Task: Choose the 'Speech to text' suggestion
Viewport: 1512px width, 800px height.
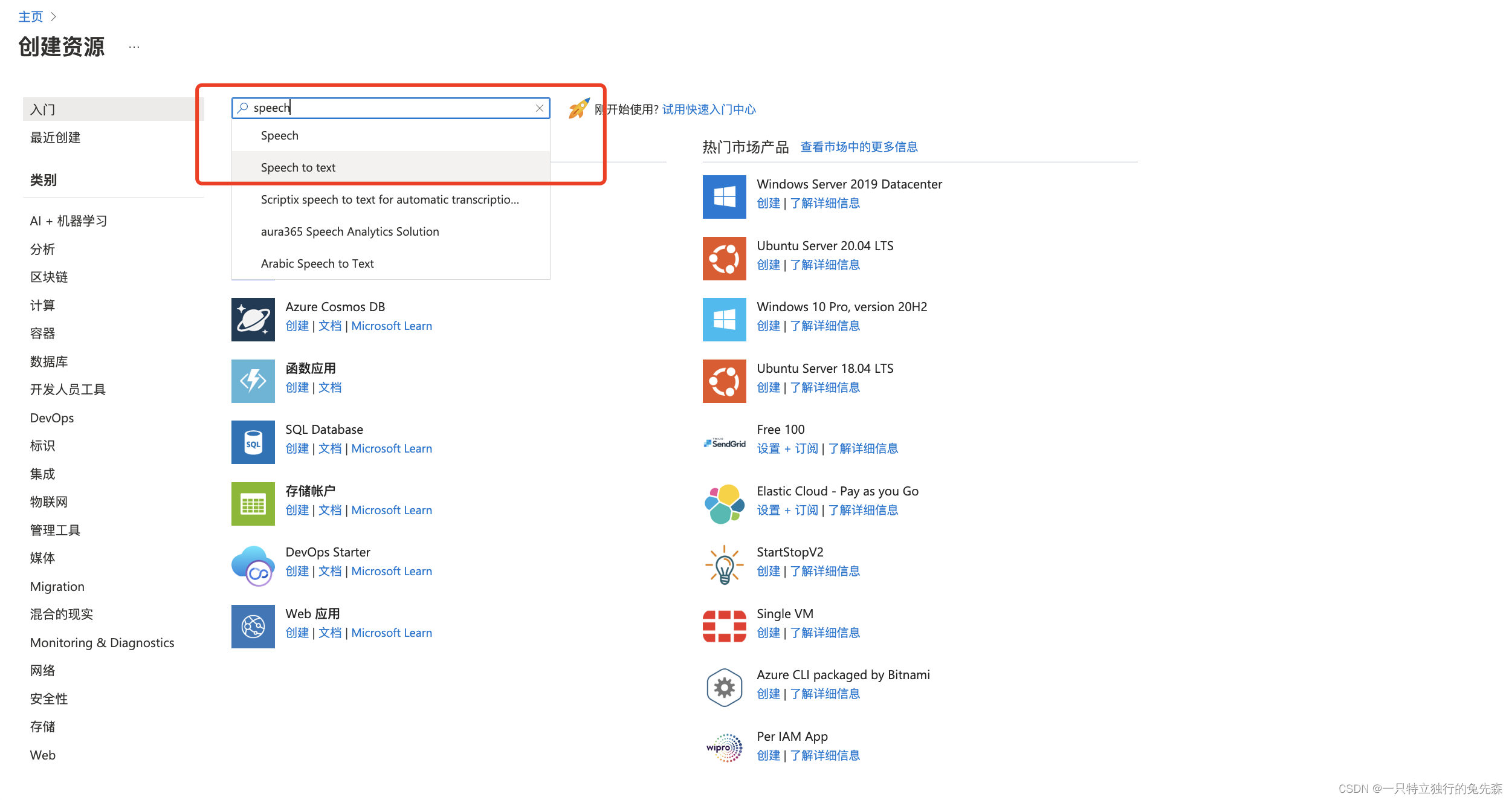Action: click(x=298, y=167)
